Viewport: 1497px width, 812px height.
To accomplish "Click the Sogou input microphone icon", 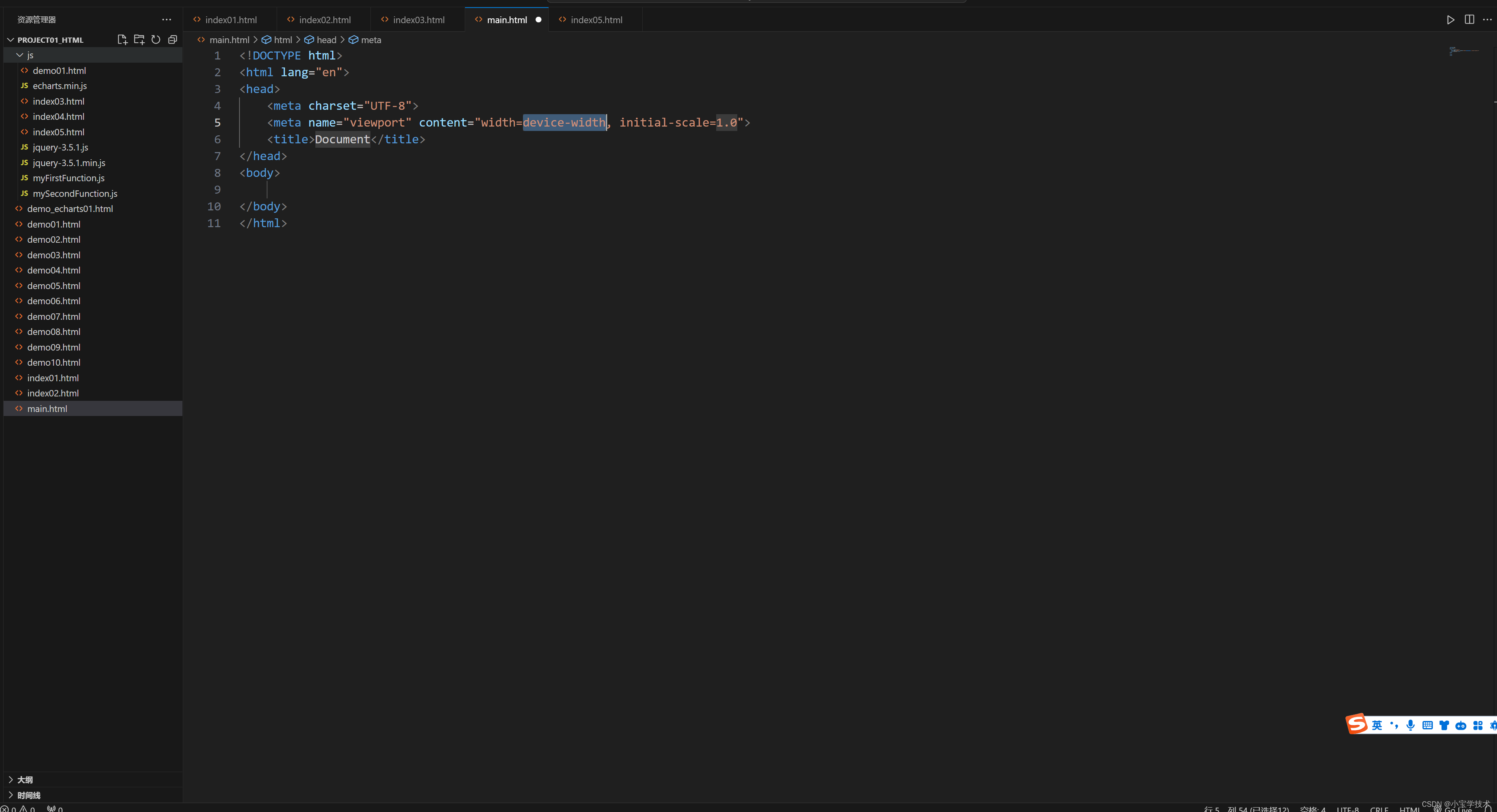I will pos(1410,725).
